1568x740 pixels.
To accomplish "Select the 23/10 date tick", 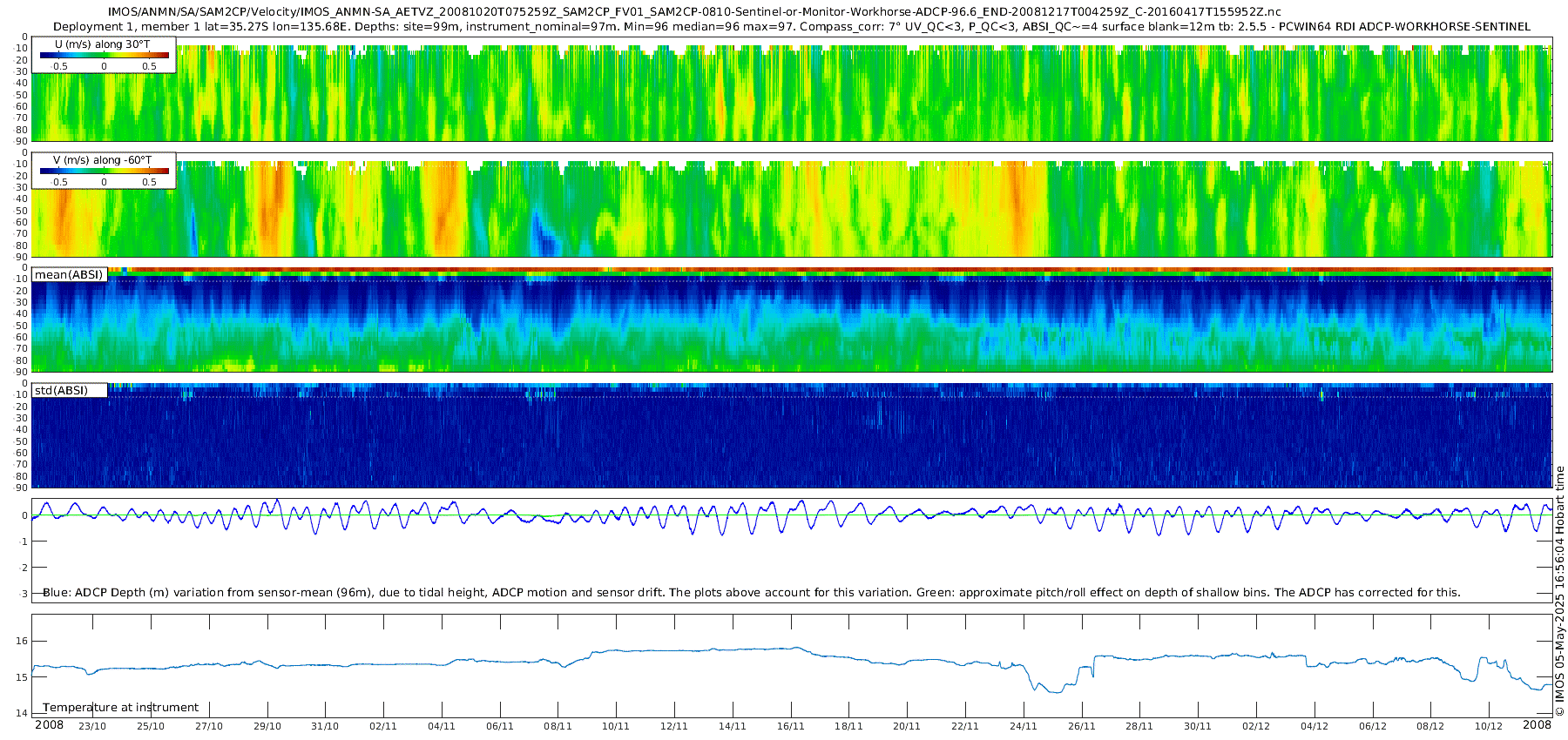I will click(x=92, y=726).
